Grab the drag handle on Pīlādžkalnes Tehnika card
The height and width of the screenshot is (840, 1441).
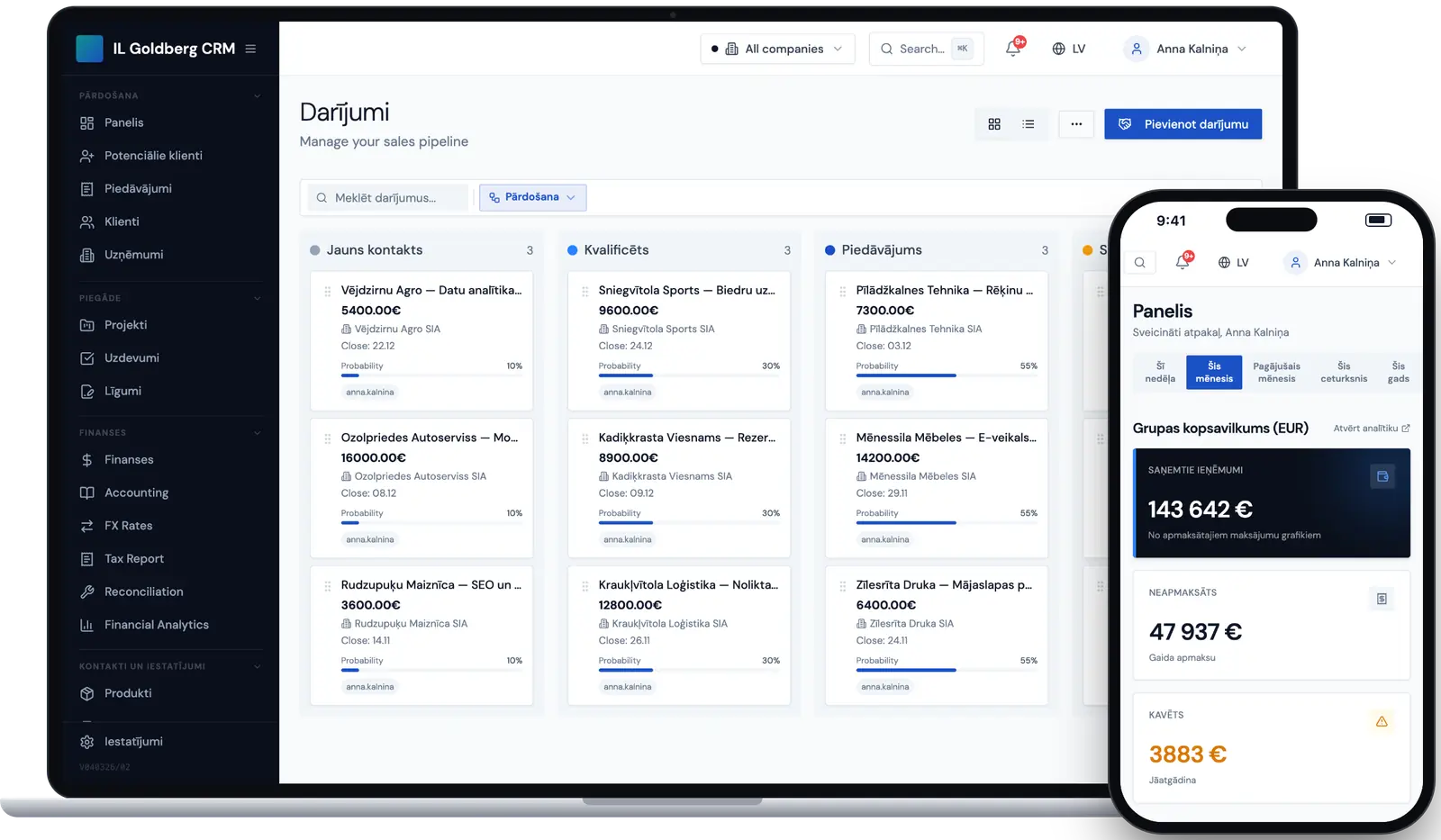[x=842, y=291]
